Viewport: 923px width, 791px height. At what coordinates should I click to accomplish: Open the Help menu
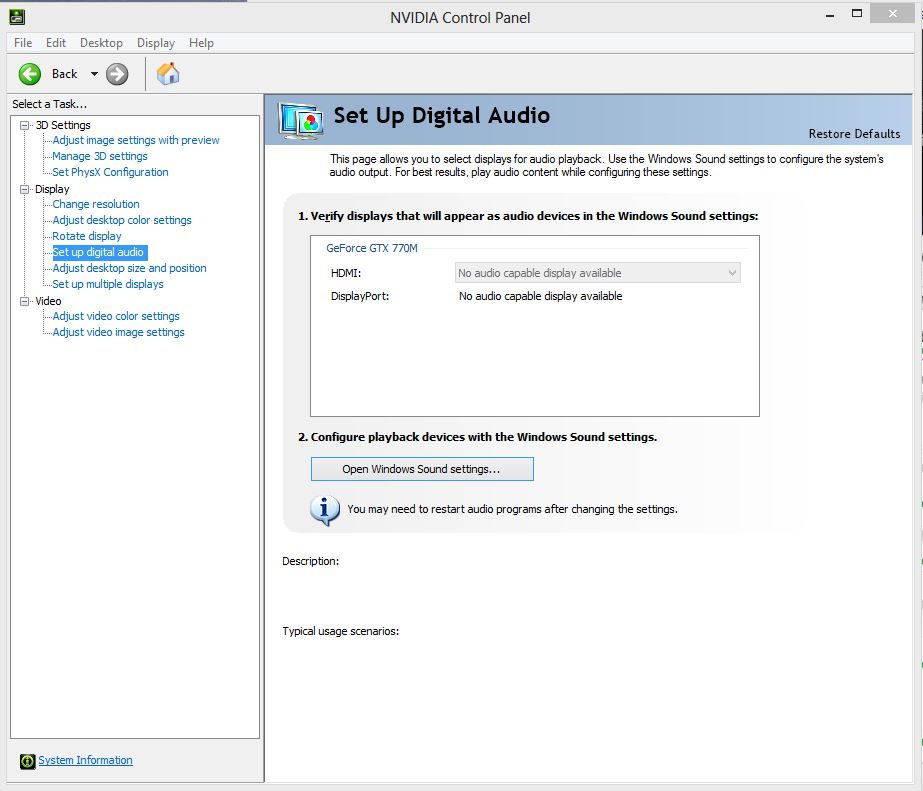pyautogui.click(x=201, y=43)
